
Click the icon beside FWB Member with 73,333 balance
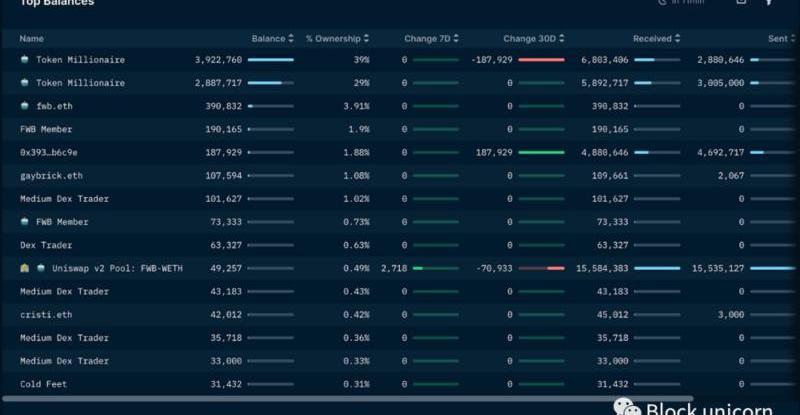click(24, 222)
